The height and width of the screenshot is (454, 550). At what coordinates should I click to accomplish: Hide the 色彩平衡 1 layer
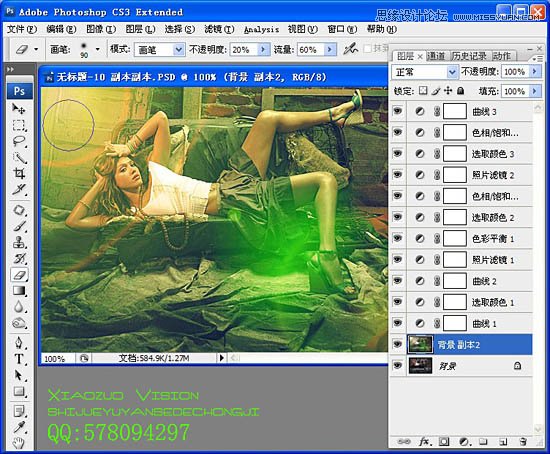[397, 238]
